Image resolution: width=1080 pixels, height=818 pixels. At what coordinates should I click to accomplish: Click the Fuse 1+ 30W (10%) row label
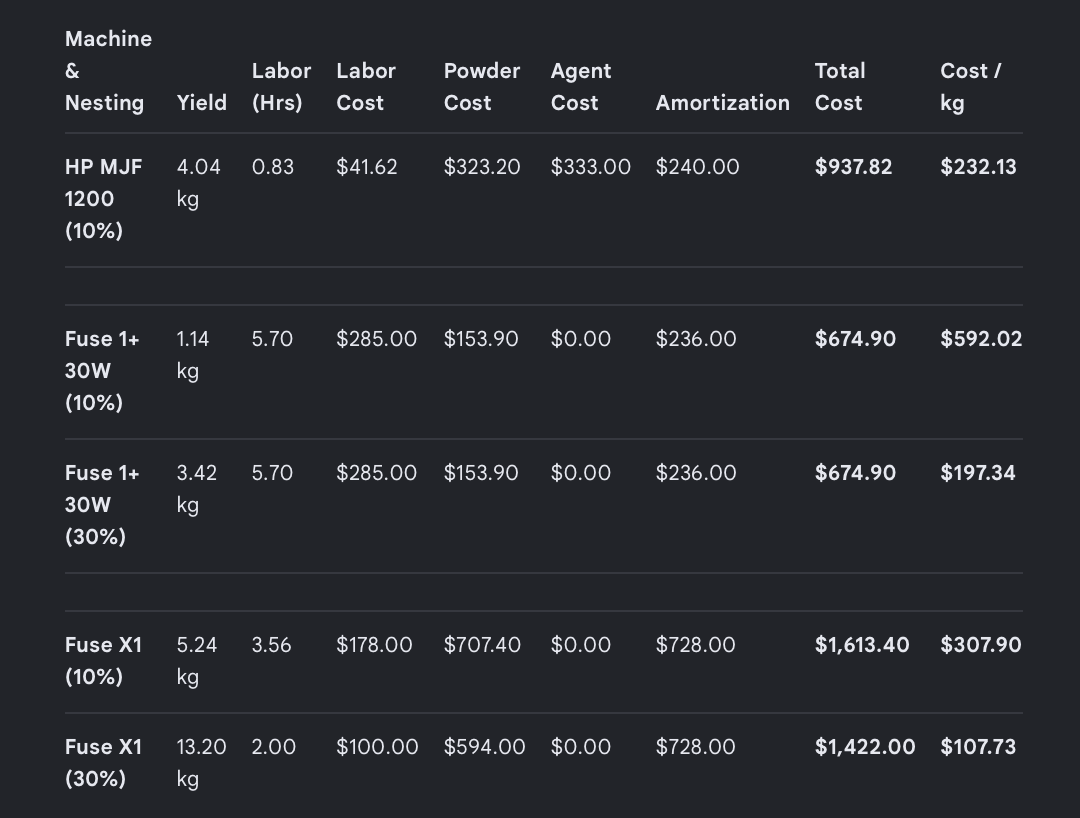tap(102, 371)
